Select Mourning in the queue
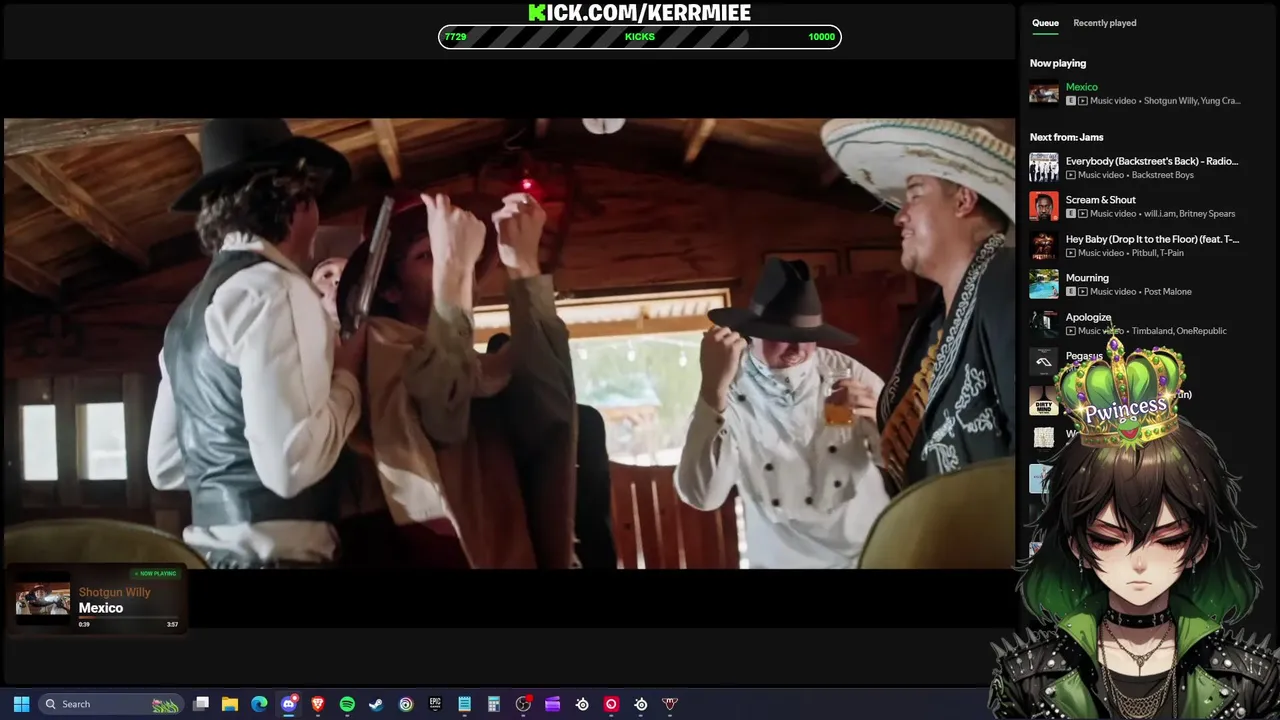The image size is (1280, 720). pyautogui.click(x=1087, y=278)
